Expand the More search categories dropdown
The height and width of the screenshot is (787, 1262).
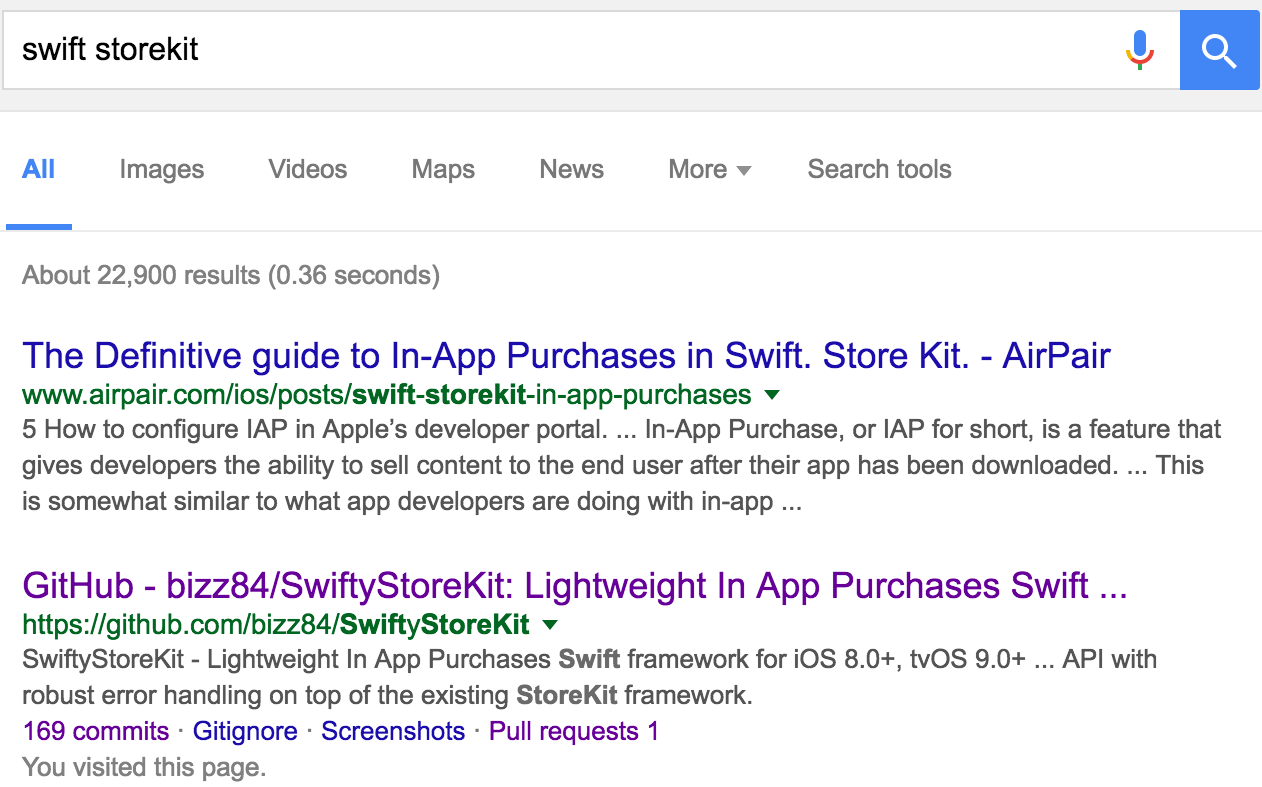coord(709,169)
